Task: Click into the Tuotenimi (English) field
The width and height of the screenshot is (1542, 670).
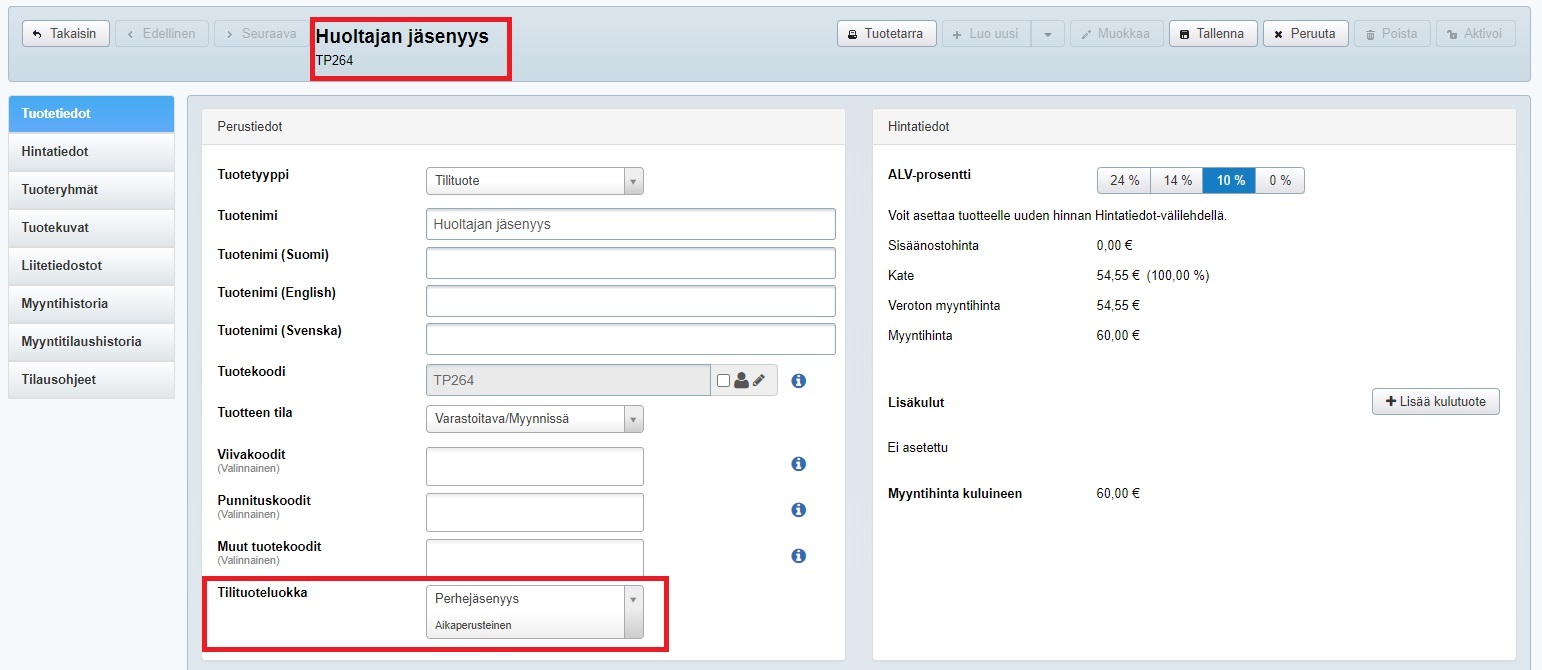Action: [x=630, y=301]
